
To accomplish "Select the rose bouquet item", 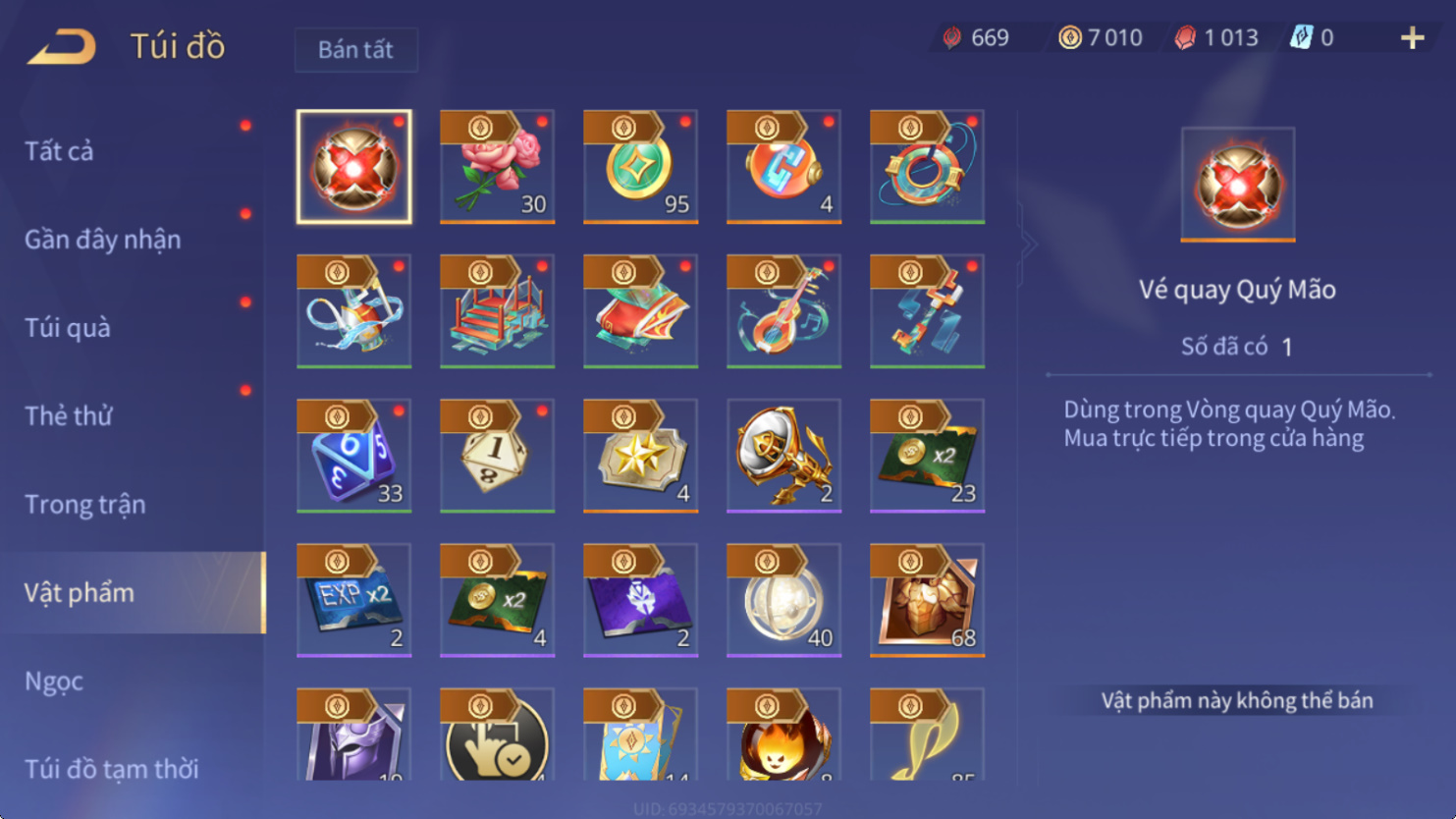I will point(497,167).
